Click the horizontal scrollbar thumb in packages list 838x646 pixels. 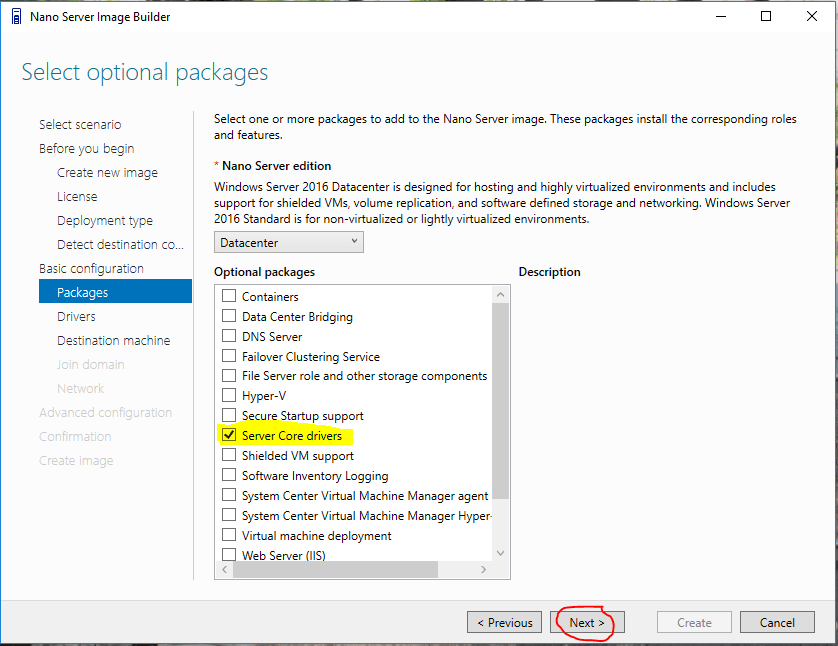[336, 570]
